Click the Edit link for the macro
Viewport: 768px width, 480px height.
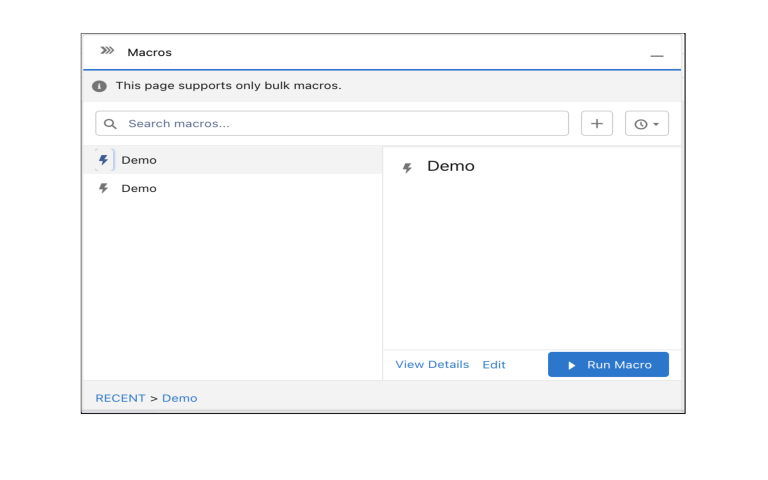(x=494, y=365)
